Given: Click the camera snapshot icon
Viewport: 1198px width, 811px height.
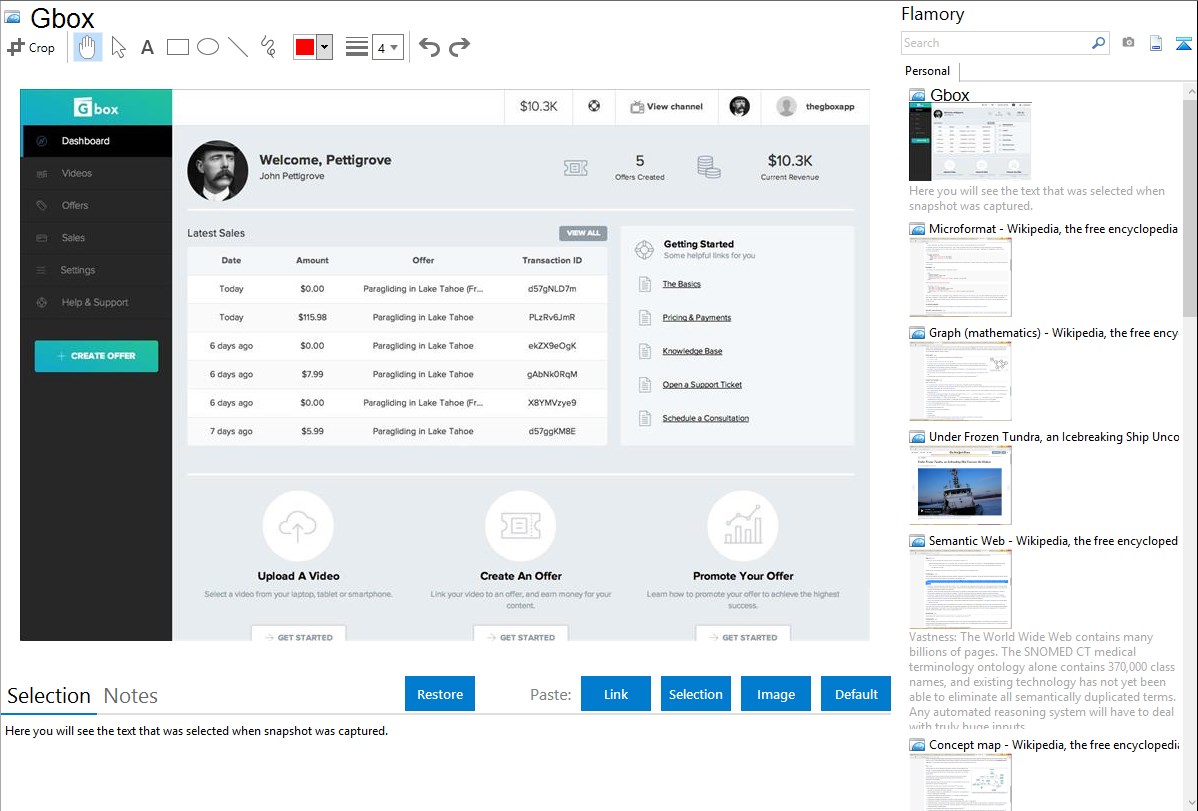Looking at the screenshot, I should [1128, 43].
